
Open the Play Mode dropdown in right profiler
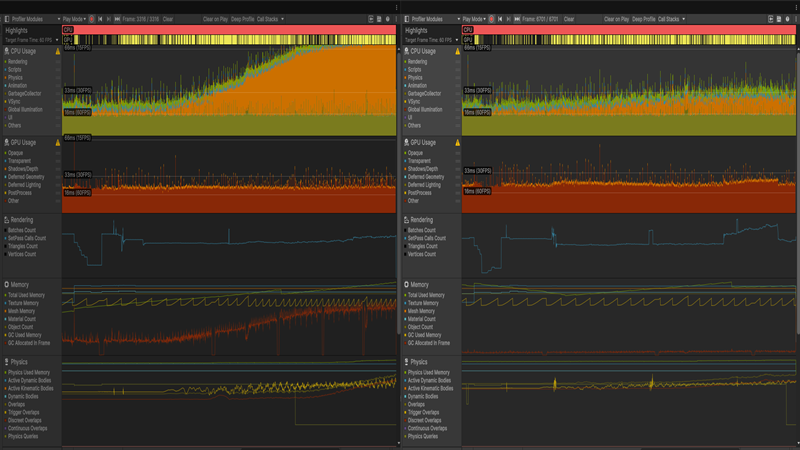(474, 19)
